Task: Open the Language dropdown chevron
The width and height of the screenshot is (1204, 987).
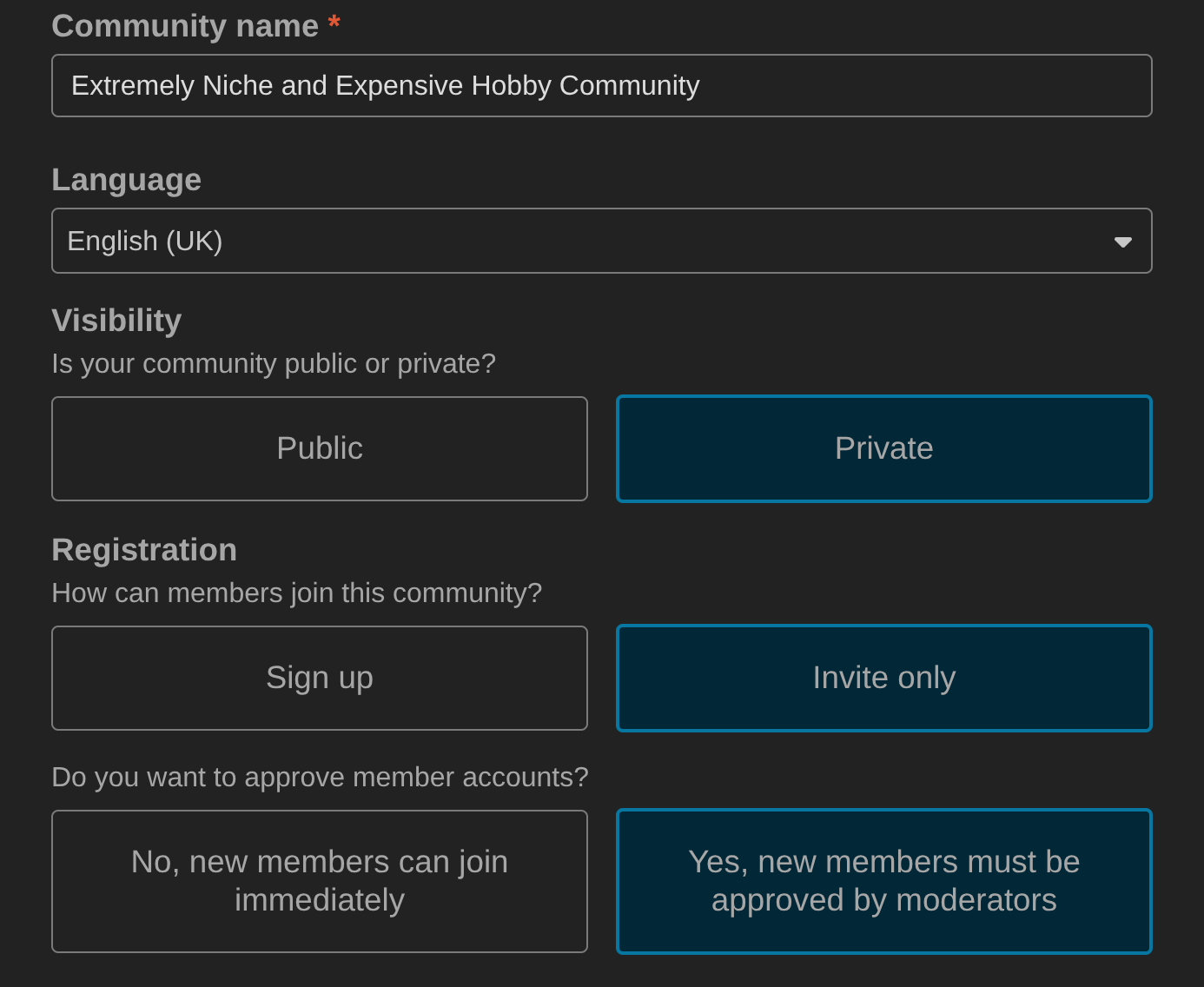Action: [1121, 241]
